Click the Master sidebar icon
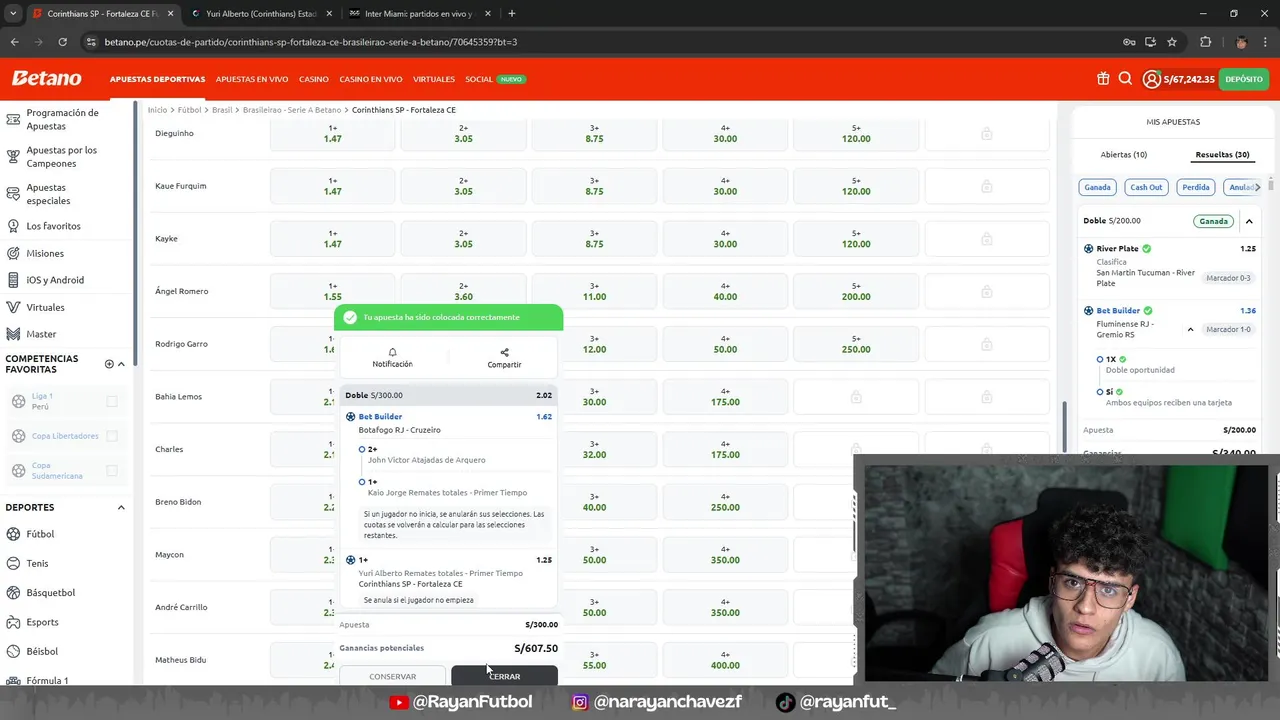Viewport: 1280px width, 720px height. pos(13,334)
